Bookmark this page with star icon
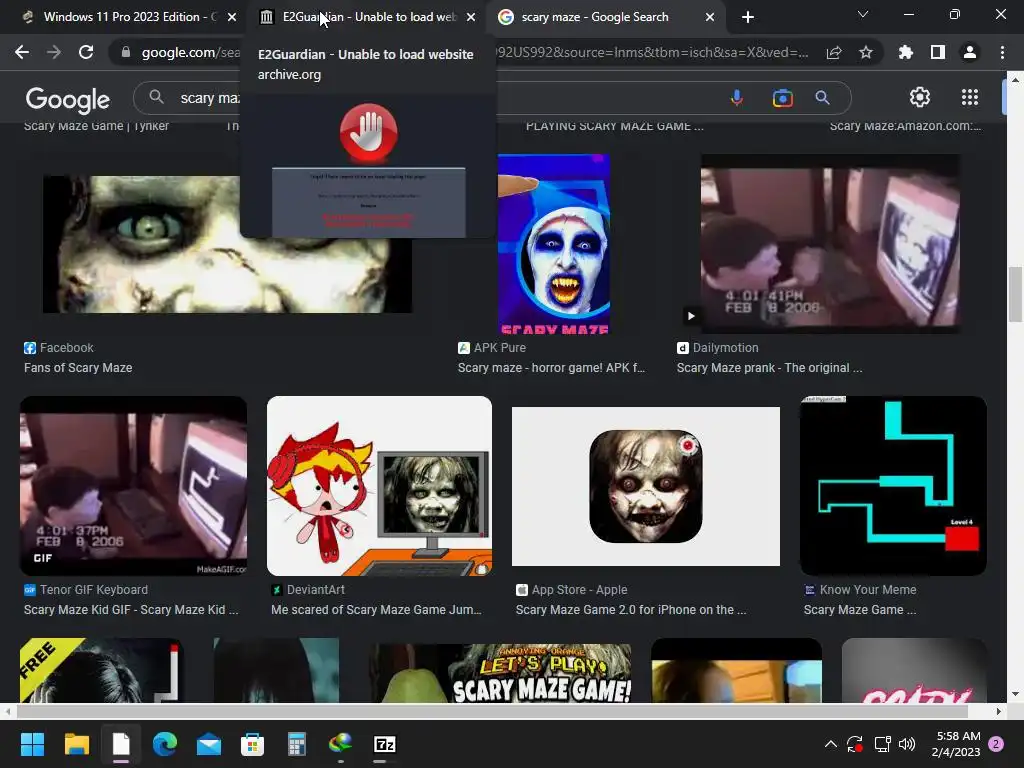Screen dimensions: 1024x768 point(866,52)
